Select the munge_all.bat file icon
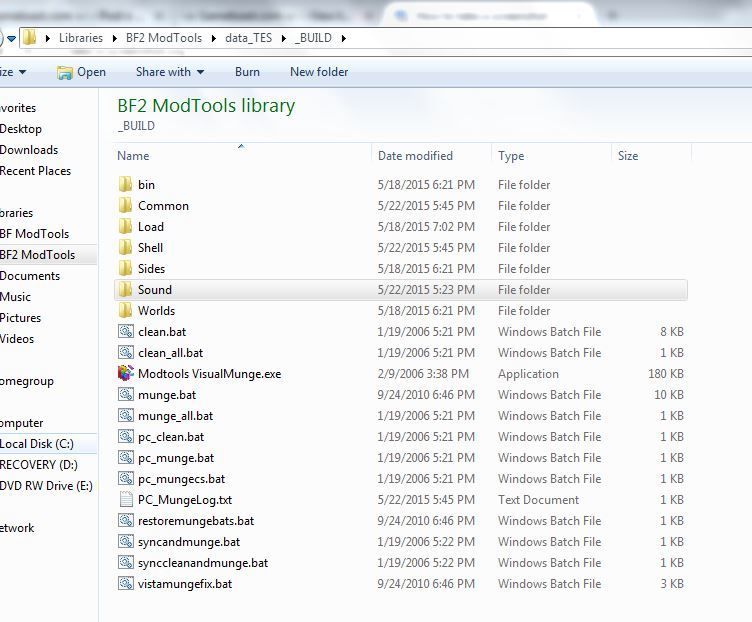Image resolution: width=752 pixels, height=622 pixels. (x=126, y=416)
